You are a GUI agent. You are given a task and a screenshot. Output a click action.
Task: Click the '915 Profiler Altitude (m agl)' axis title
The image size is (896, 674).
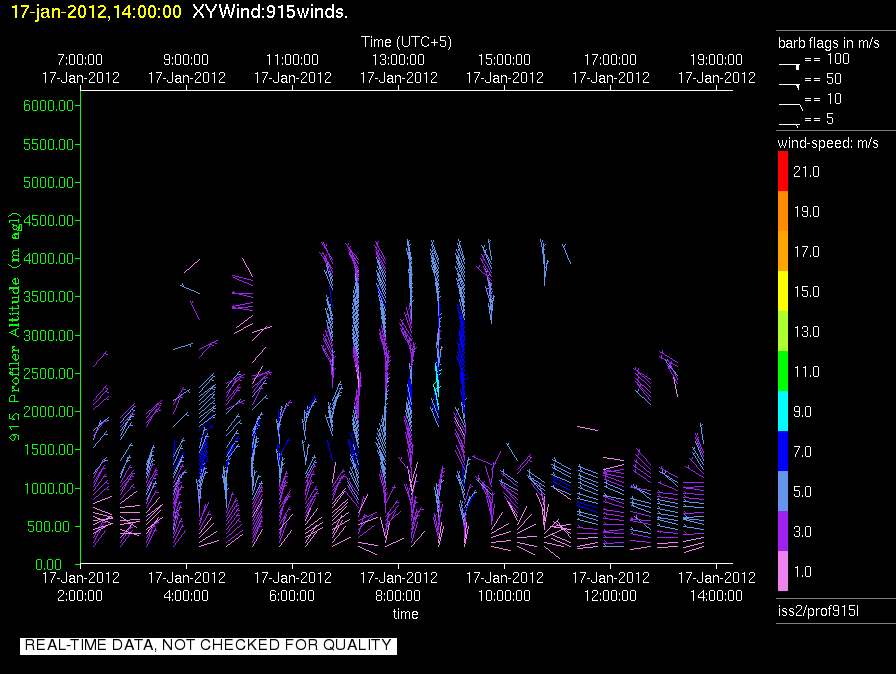14,327
